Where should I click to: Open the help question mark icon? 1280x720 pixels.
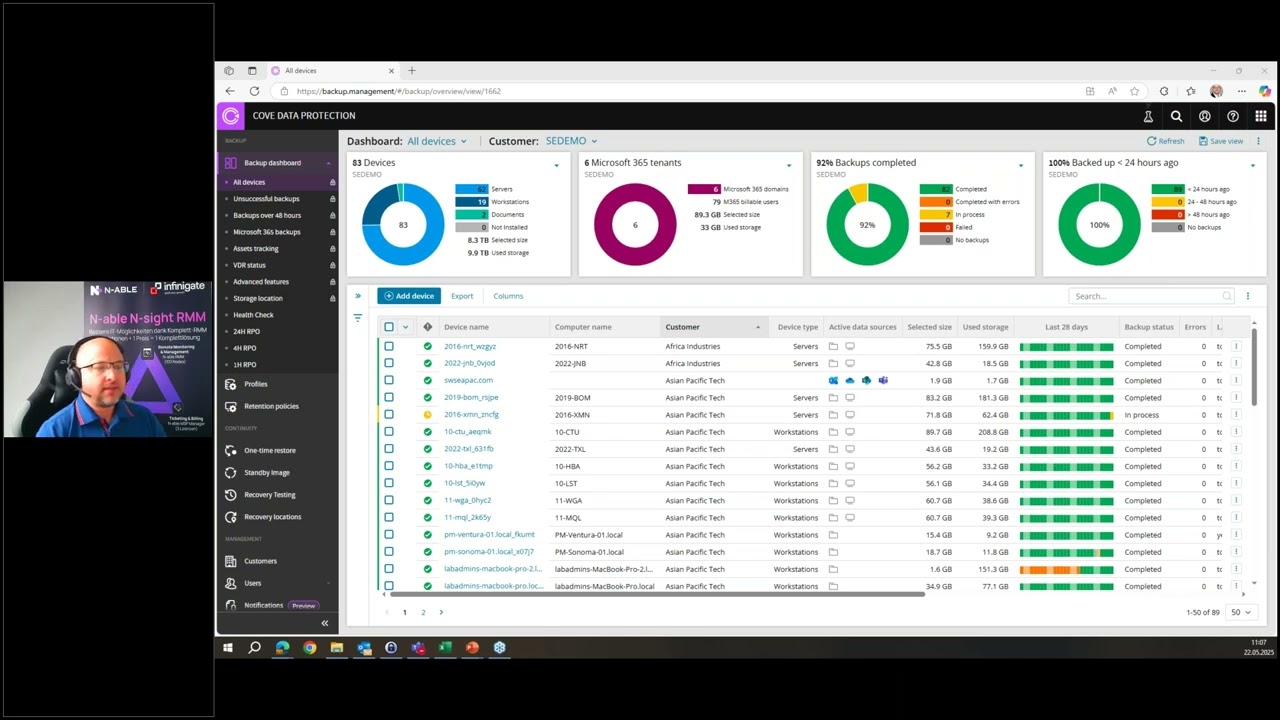pyautogui.click(x=1232, y=116)
